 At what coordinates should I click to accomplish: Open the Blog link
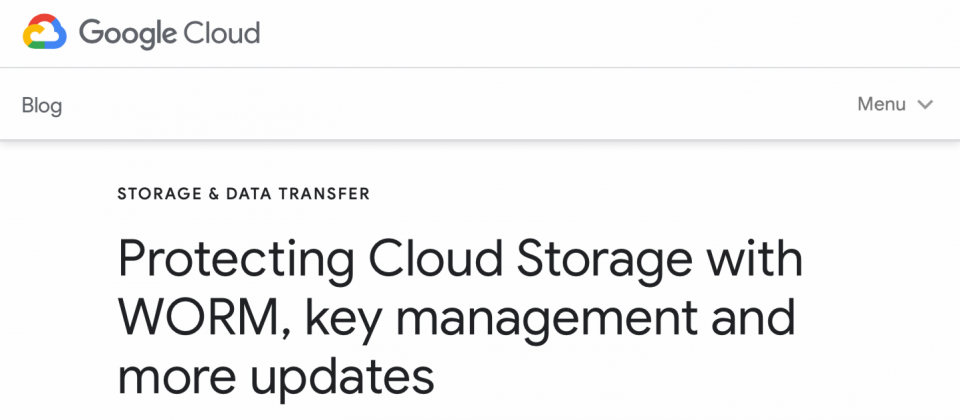[x=42, y=105]
